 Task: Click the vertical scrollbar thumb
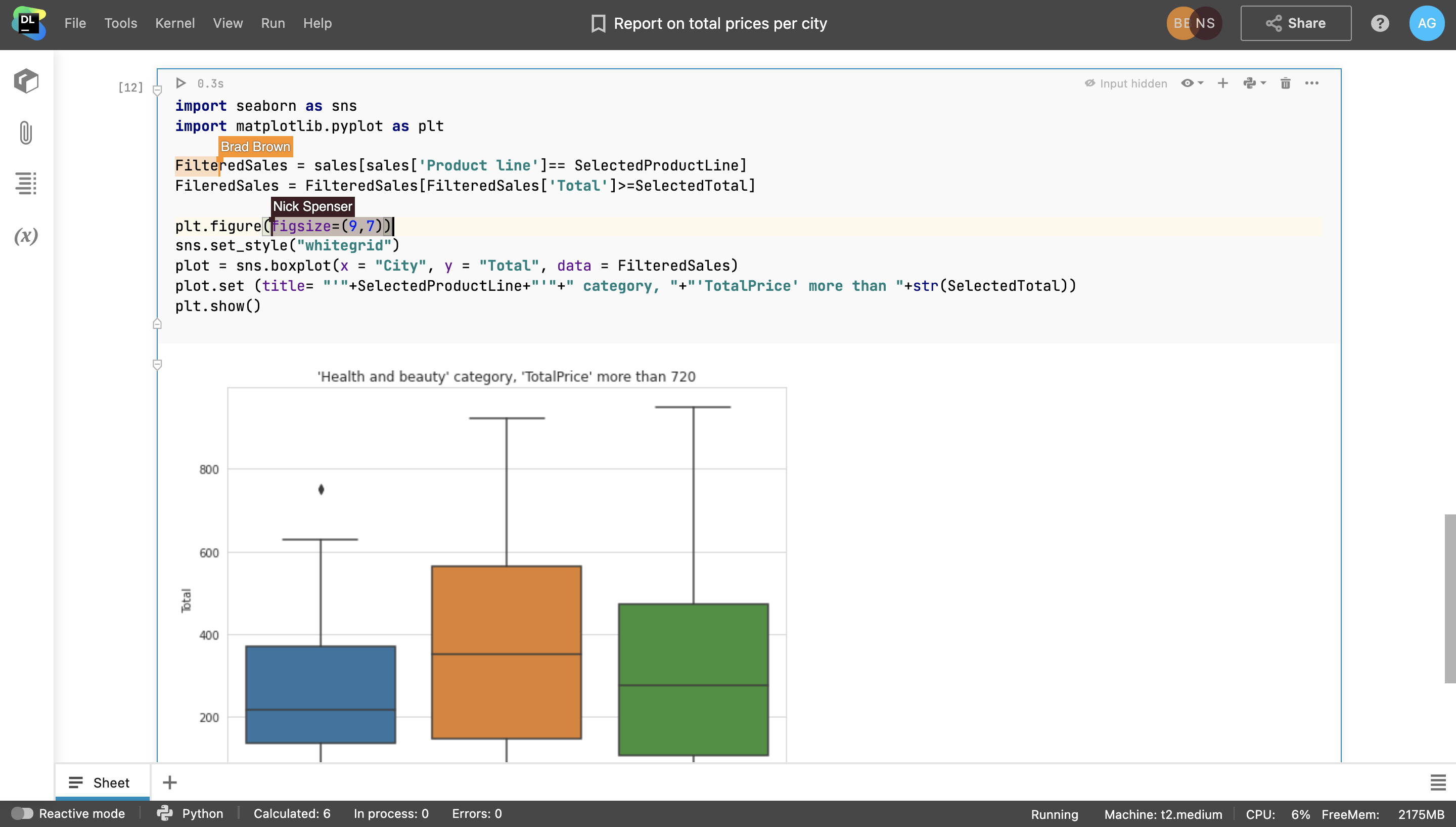click(x=1450, y=598)
